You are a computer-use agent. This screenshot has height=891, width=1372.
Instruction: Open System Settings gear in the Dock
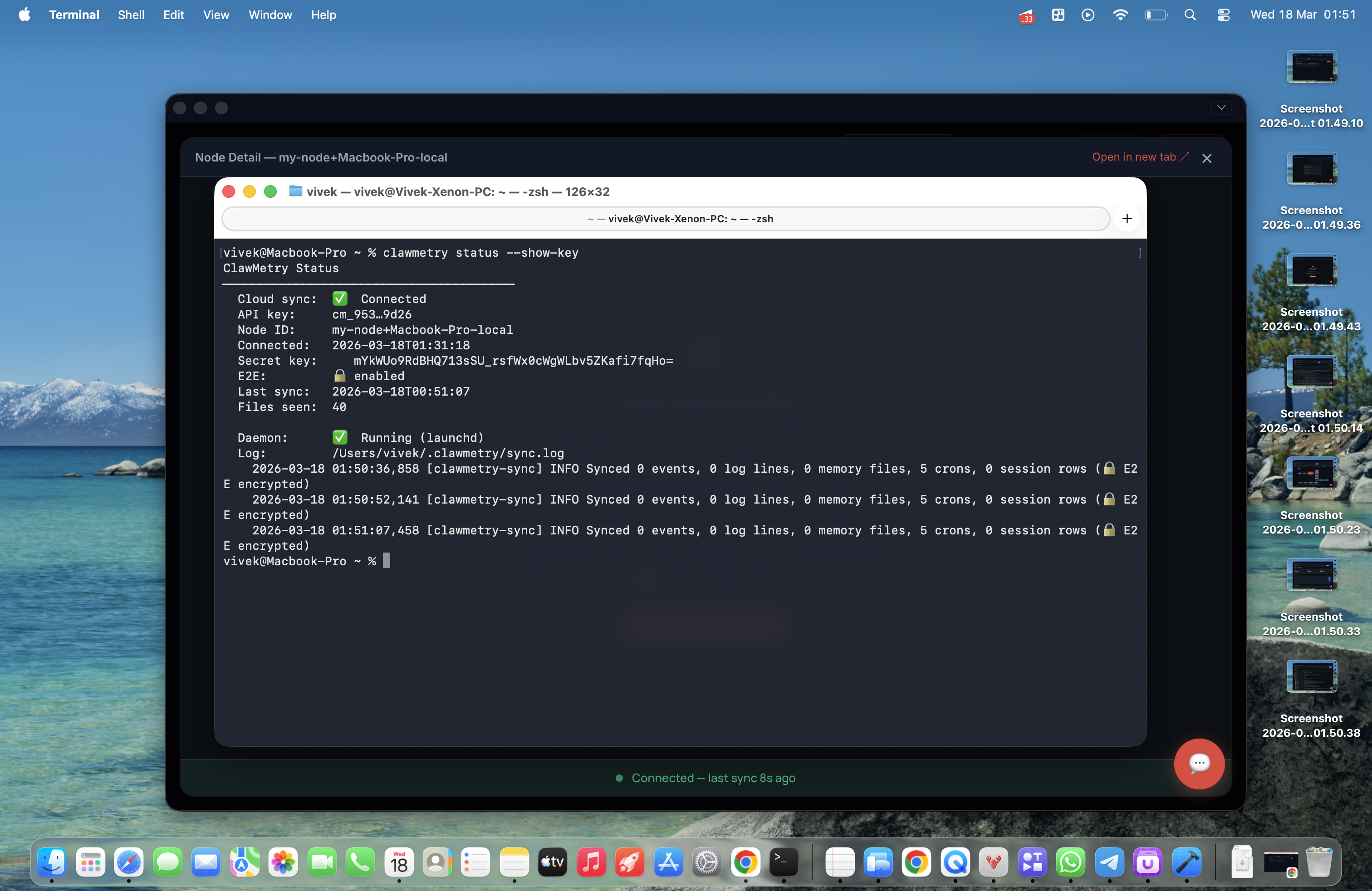[x=706, y=862]
